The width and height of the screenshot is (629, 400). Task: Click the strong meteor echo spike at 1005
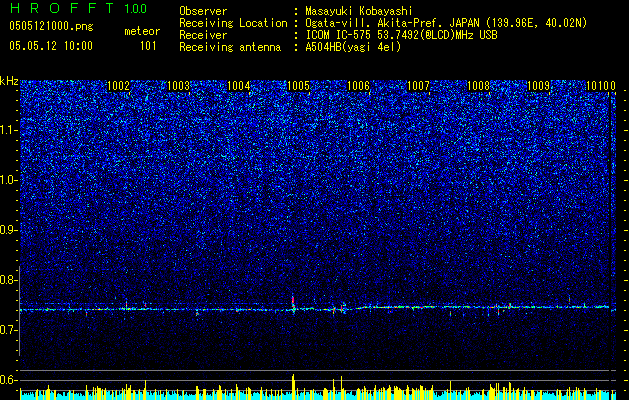point(293,304)
